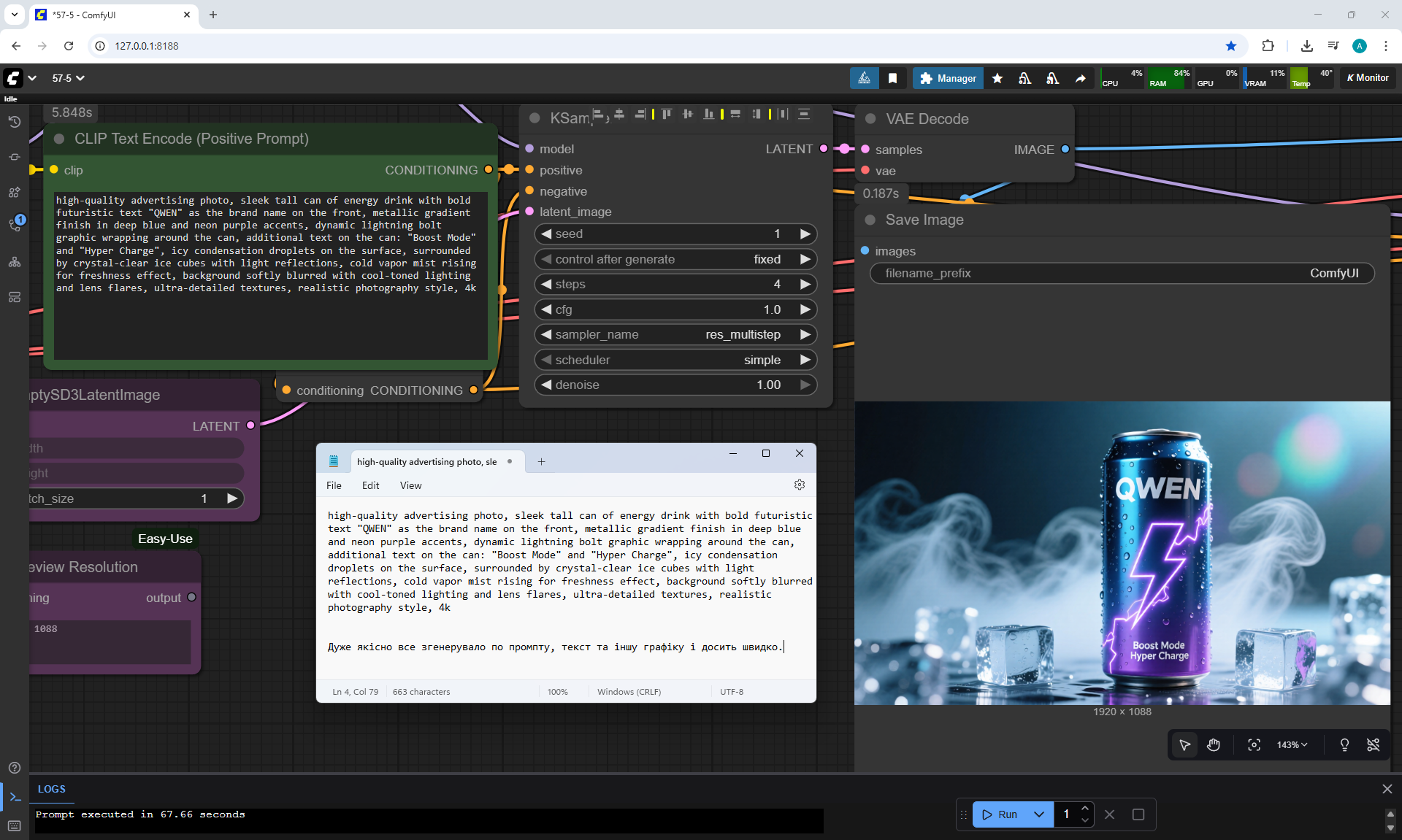Click the lightbulb focus mode icon
Viewport: 1402px width, 840px height.
click(1344, 745)
